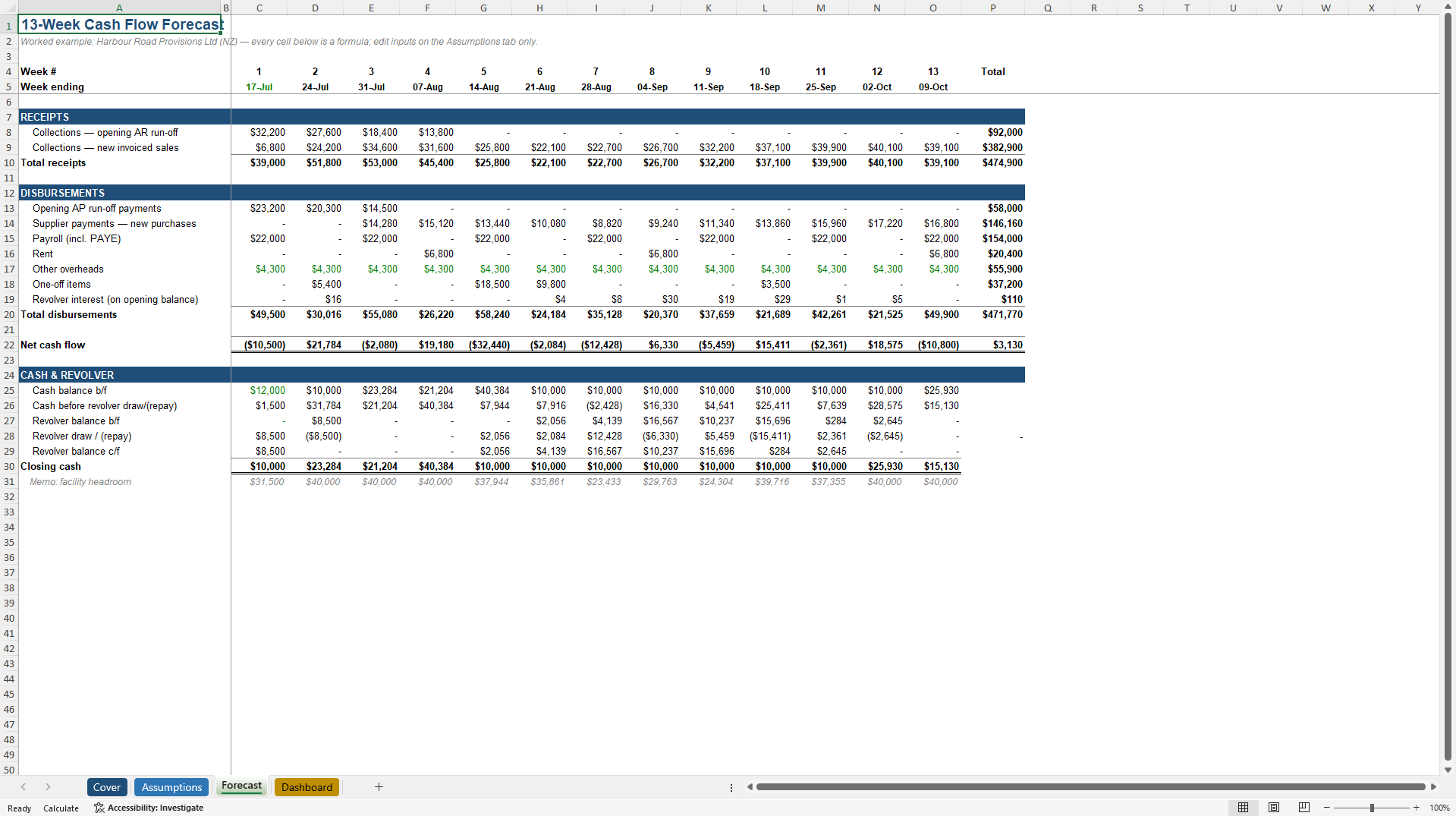Switch to Page Break Preview view
The width and height of the screenshot is (1456, 816).
[1304, 808]
